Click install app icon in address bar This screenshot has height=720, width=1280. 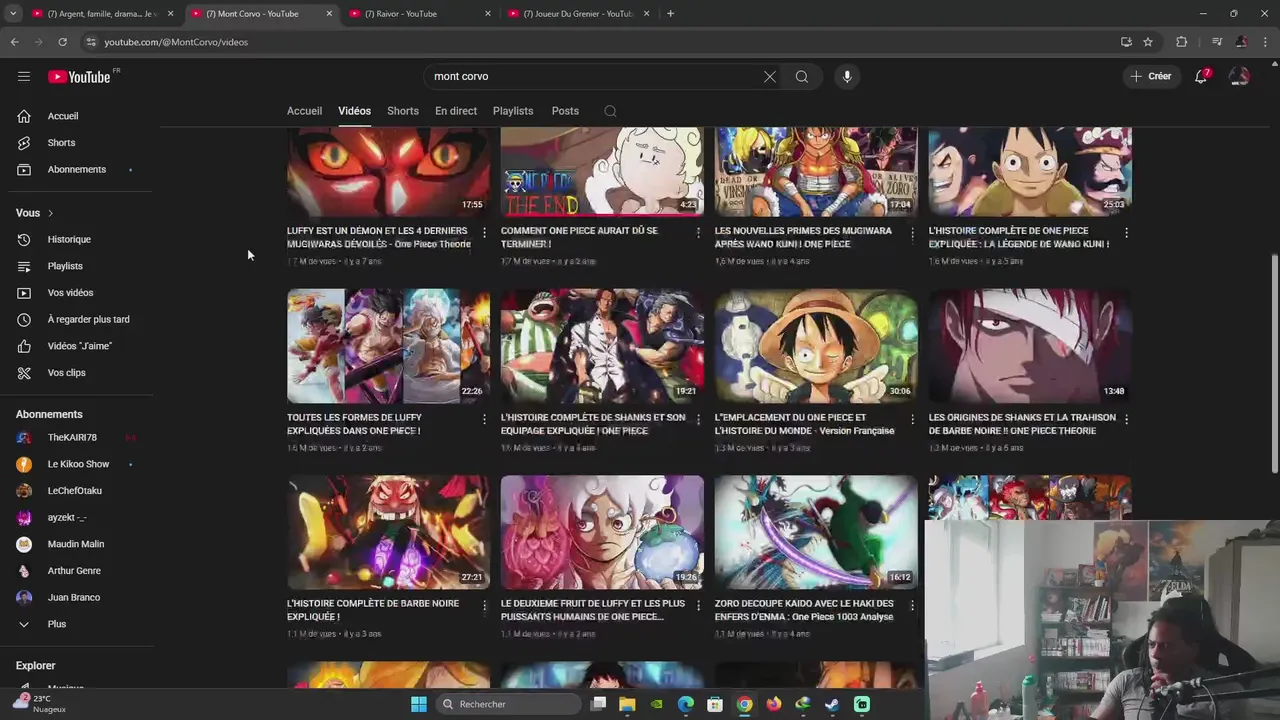1126,42
